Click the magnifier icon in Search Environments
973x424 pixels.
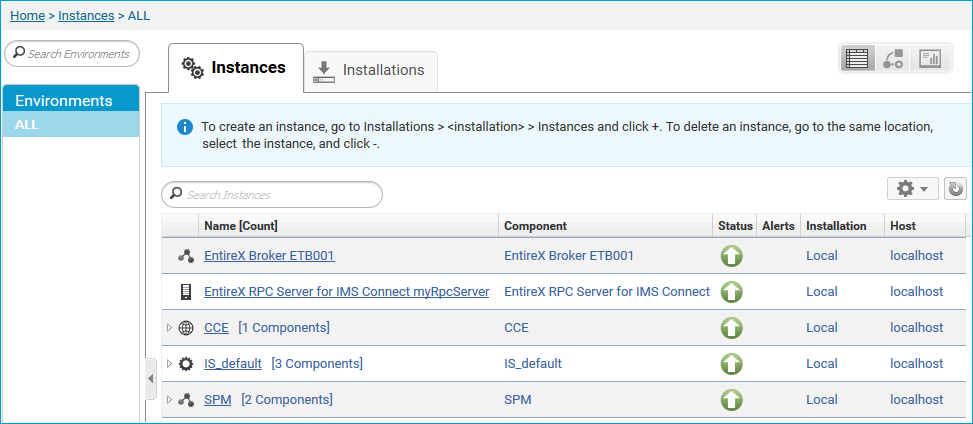(x=19, y=53)
